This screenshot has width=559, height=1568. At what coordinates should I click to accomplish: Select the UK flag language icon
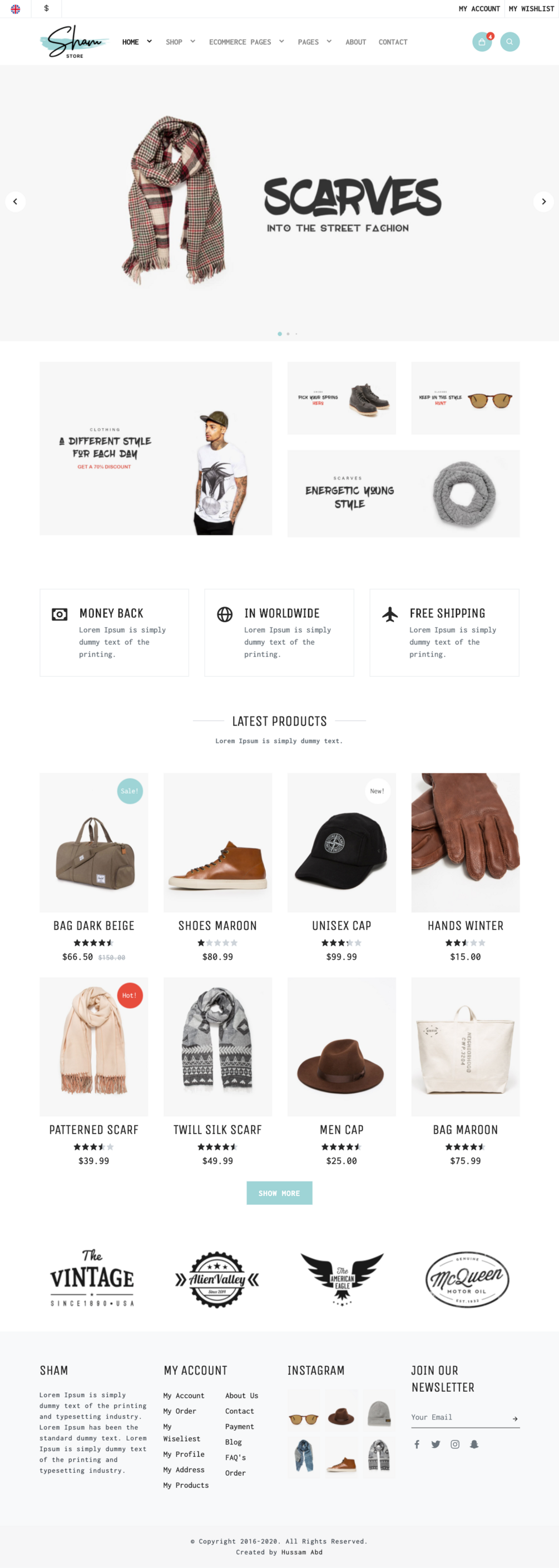click(15, 8)
